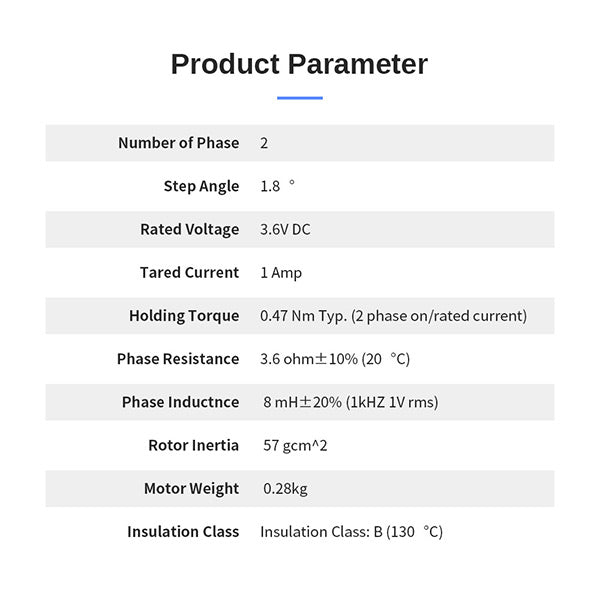Select the 1 Amp value
The height and width of the screenshot is (600, 600).
281,272
